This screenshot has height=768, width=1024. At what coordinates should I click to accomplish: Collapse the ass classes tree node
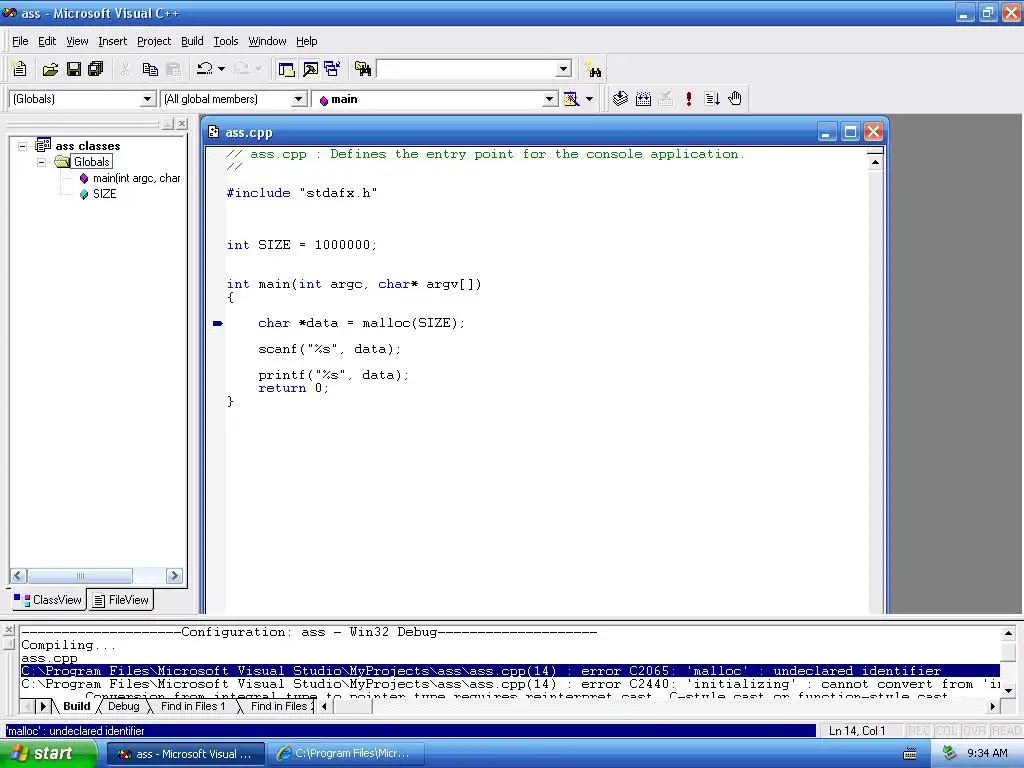[23, 146]
